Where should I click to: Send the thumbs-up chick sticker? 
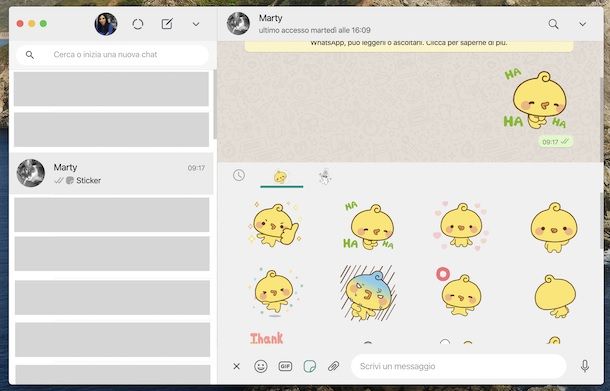pos(274,226)
